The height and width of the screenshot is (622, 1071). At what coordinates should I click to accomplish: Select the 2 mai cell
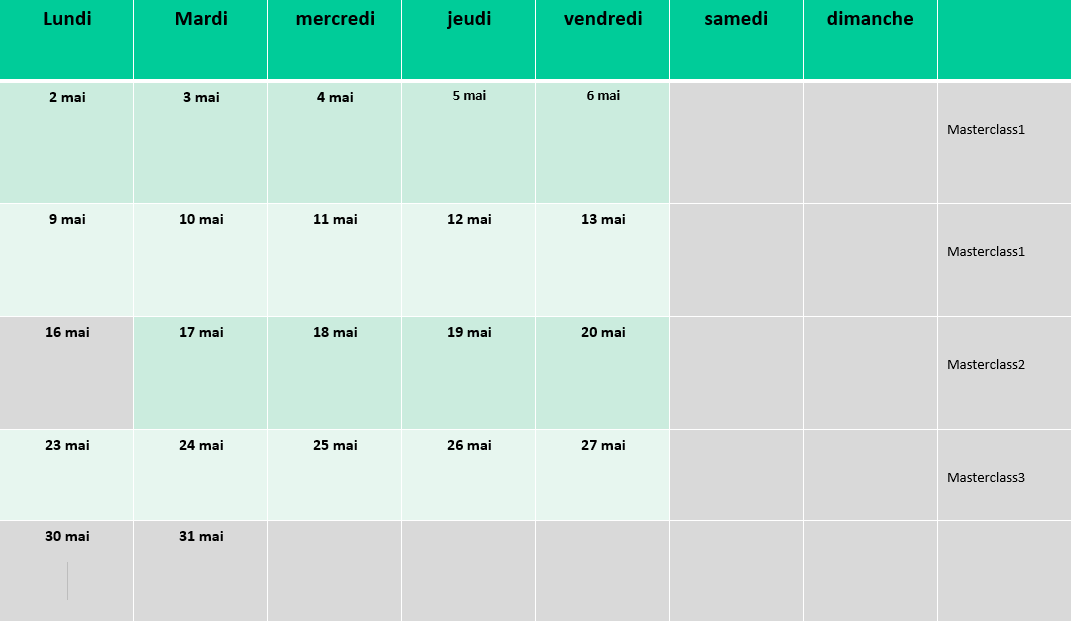[x=66, y=143]
